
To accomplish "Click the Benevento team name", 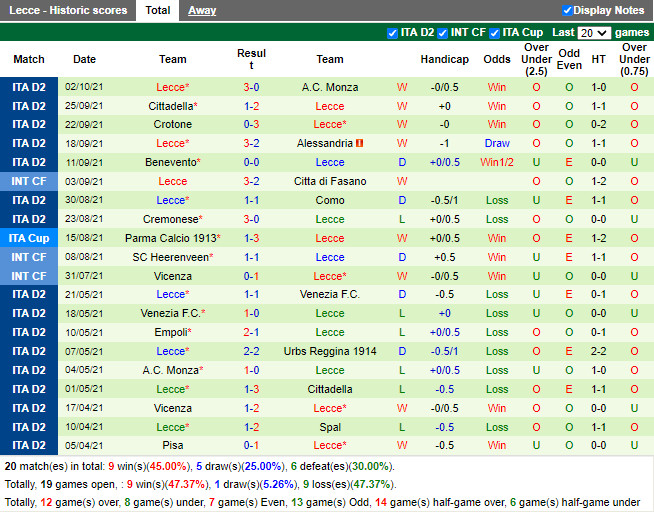I will [x=170, y=163].
